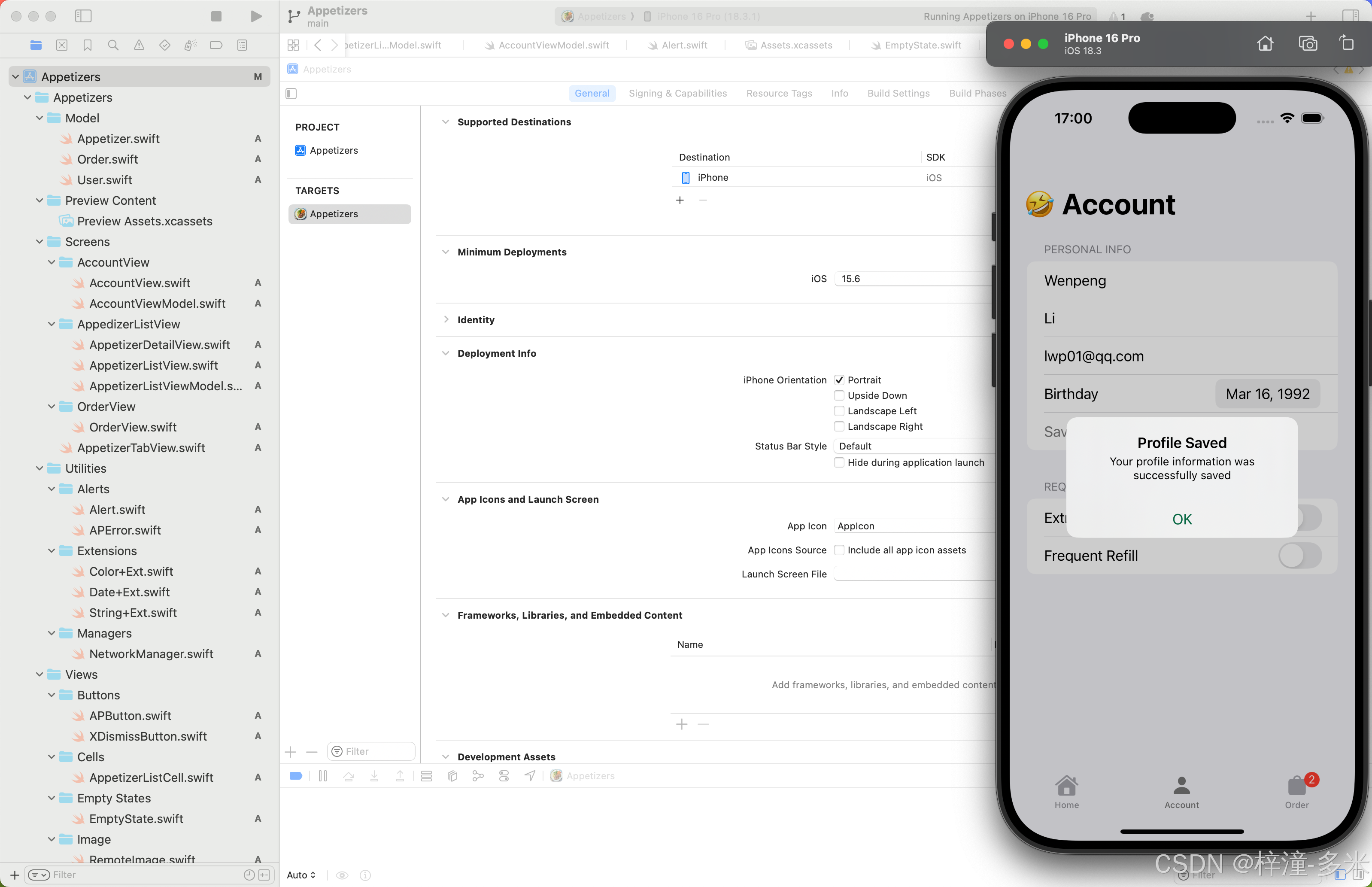Tap the Order tab bag icon
Screen dimensions: 1372x887
[1296, 787]
